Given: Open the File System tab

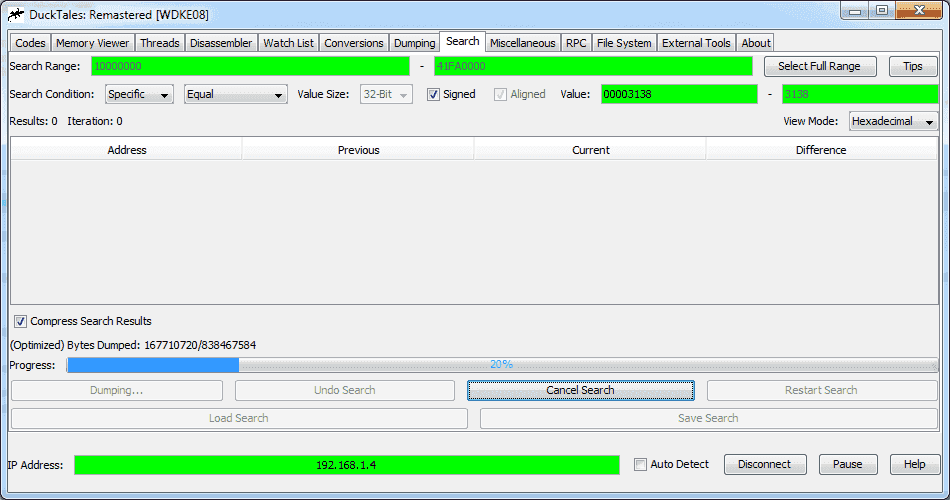Looking at the screenshot, I should [624, 43].
